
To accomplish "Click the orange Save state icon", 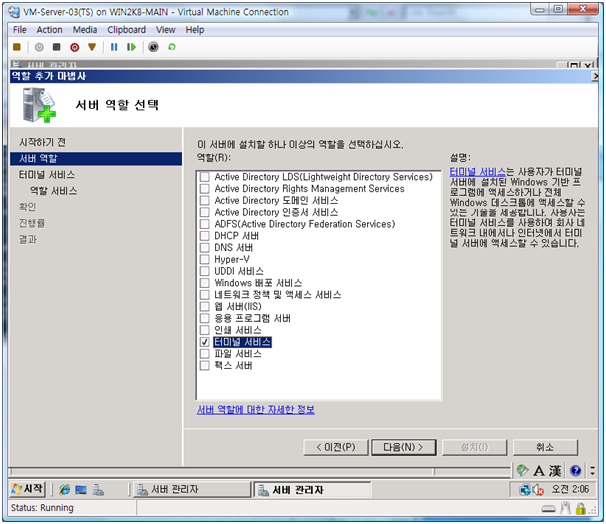I will click(92, 47).
